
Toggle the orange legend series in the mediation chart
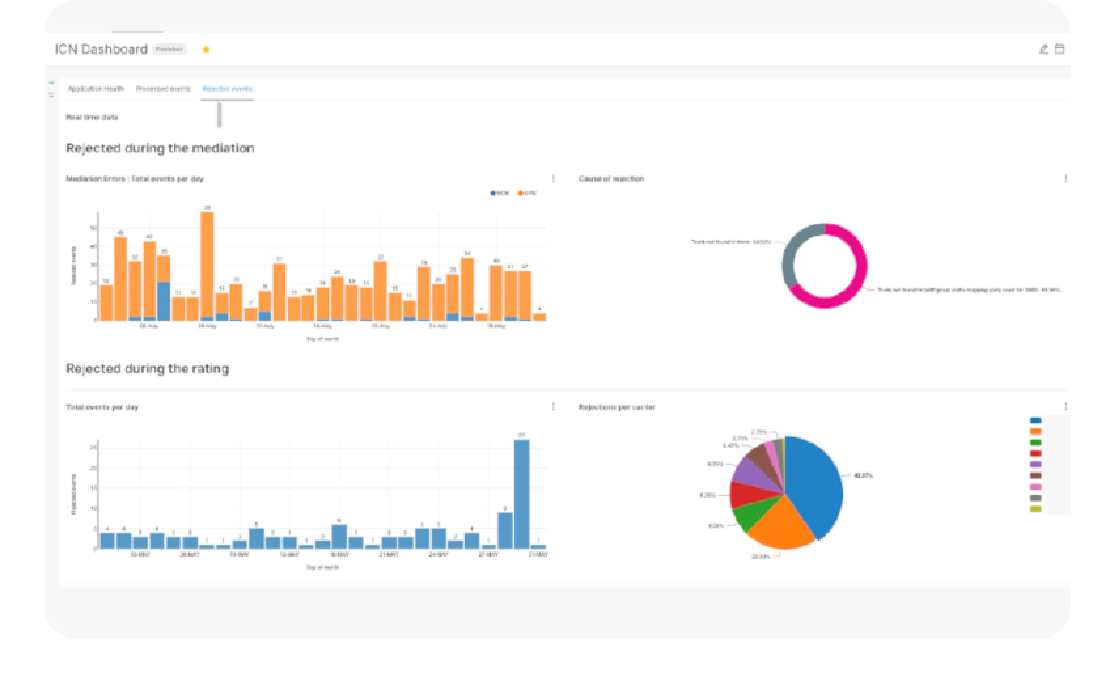pos(527,193)
